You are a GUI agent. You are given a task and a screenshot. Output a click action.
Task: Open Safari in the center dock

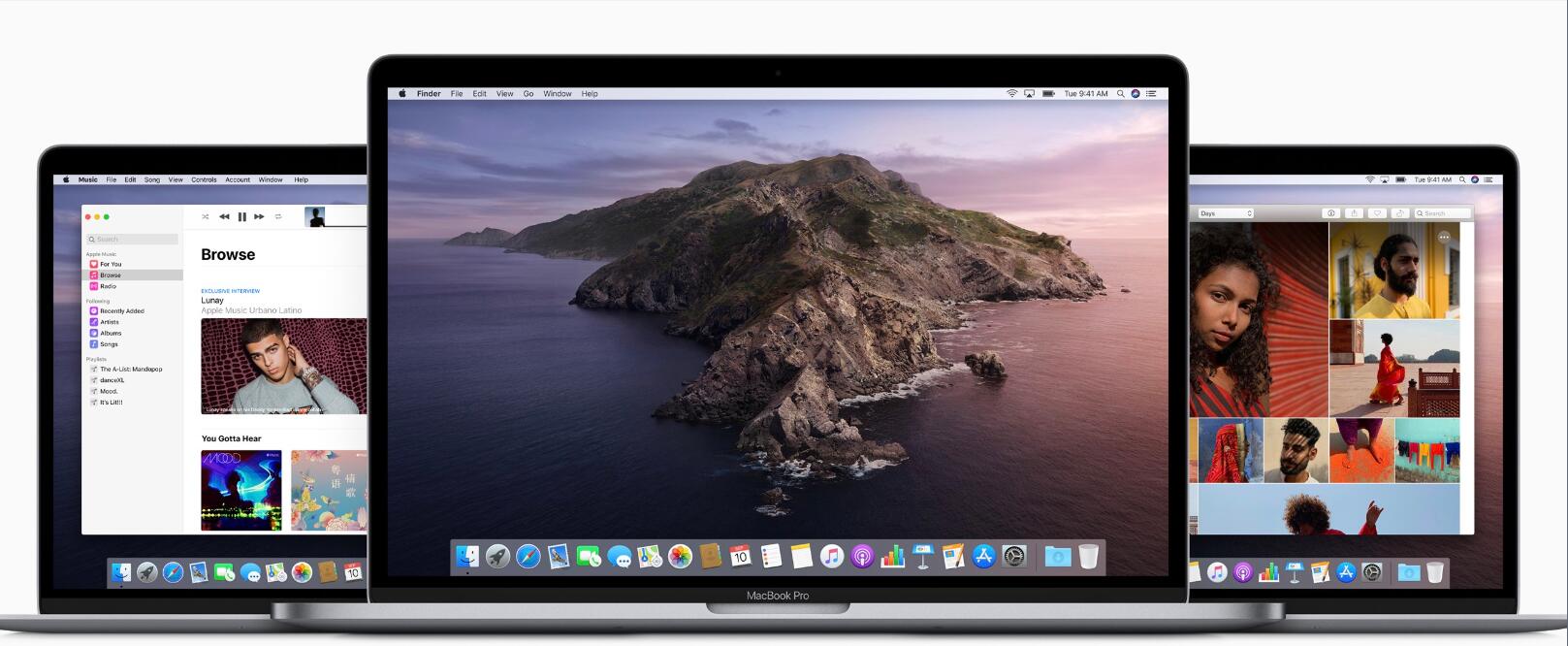click(x=528, y=557)
